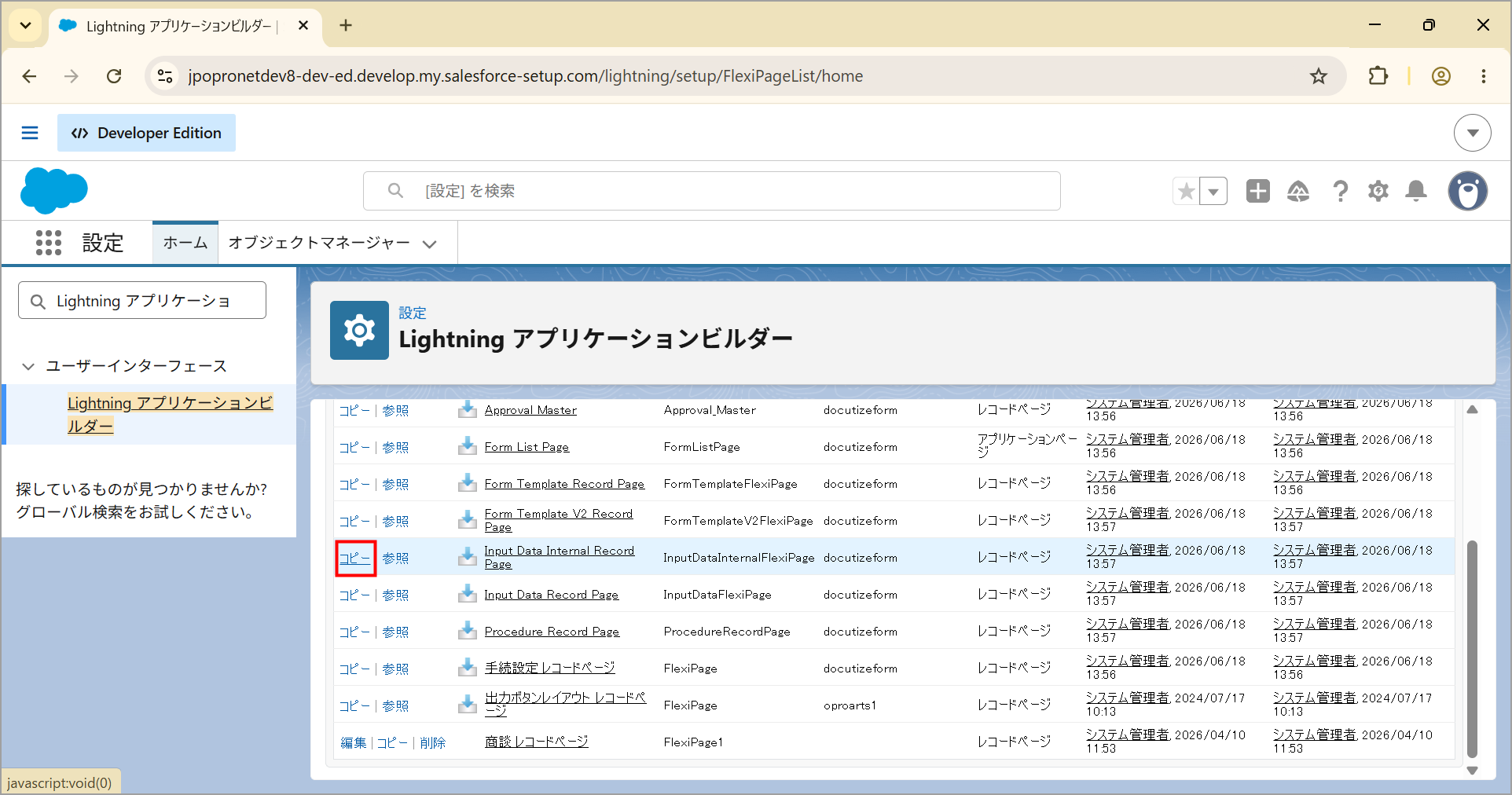Open the Chrome profile icon
Image resolution: width=1512 pixels, height=795 pixels.
[1440, 76]
